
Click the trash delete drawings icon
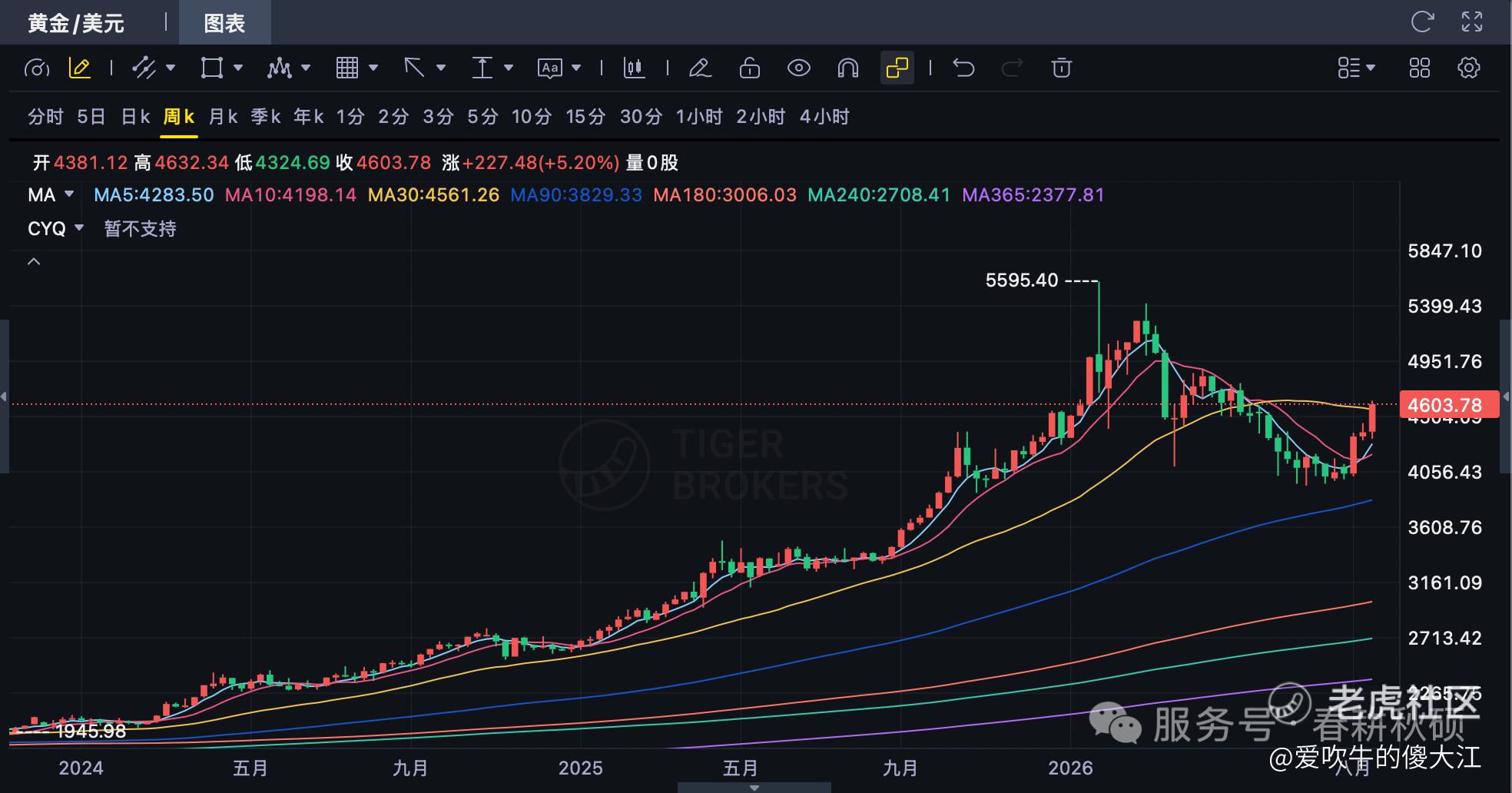1061,68
